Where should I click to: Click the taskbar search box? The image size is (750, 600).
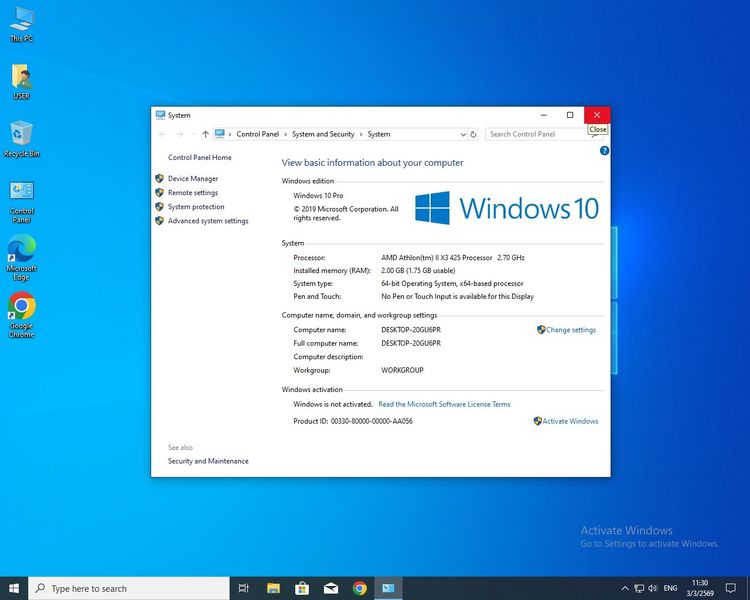click(129, 588)
